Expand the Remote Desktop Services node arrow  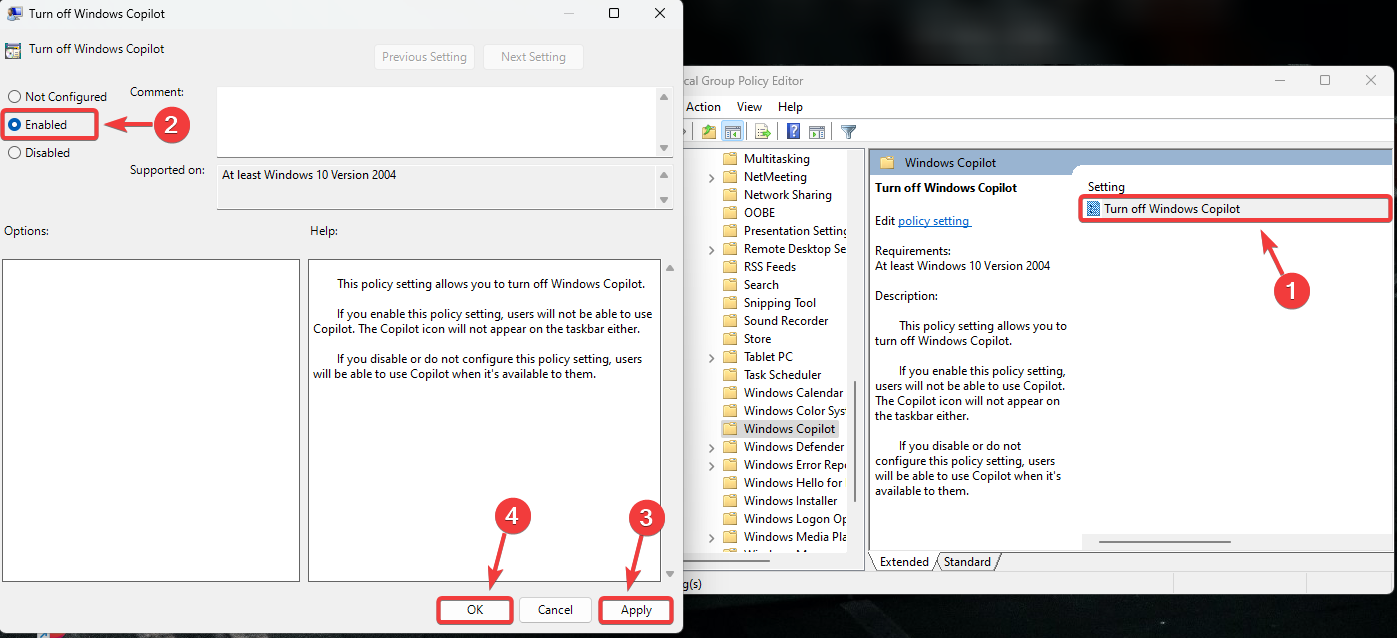(711, 249)
